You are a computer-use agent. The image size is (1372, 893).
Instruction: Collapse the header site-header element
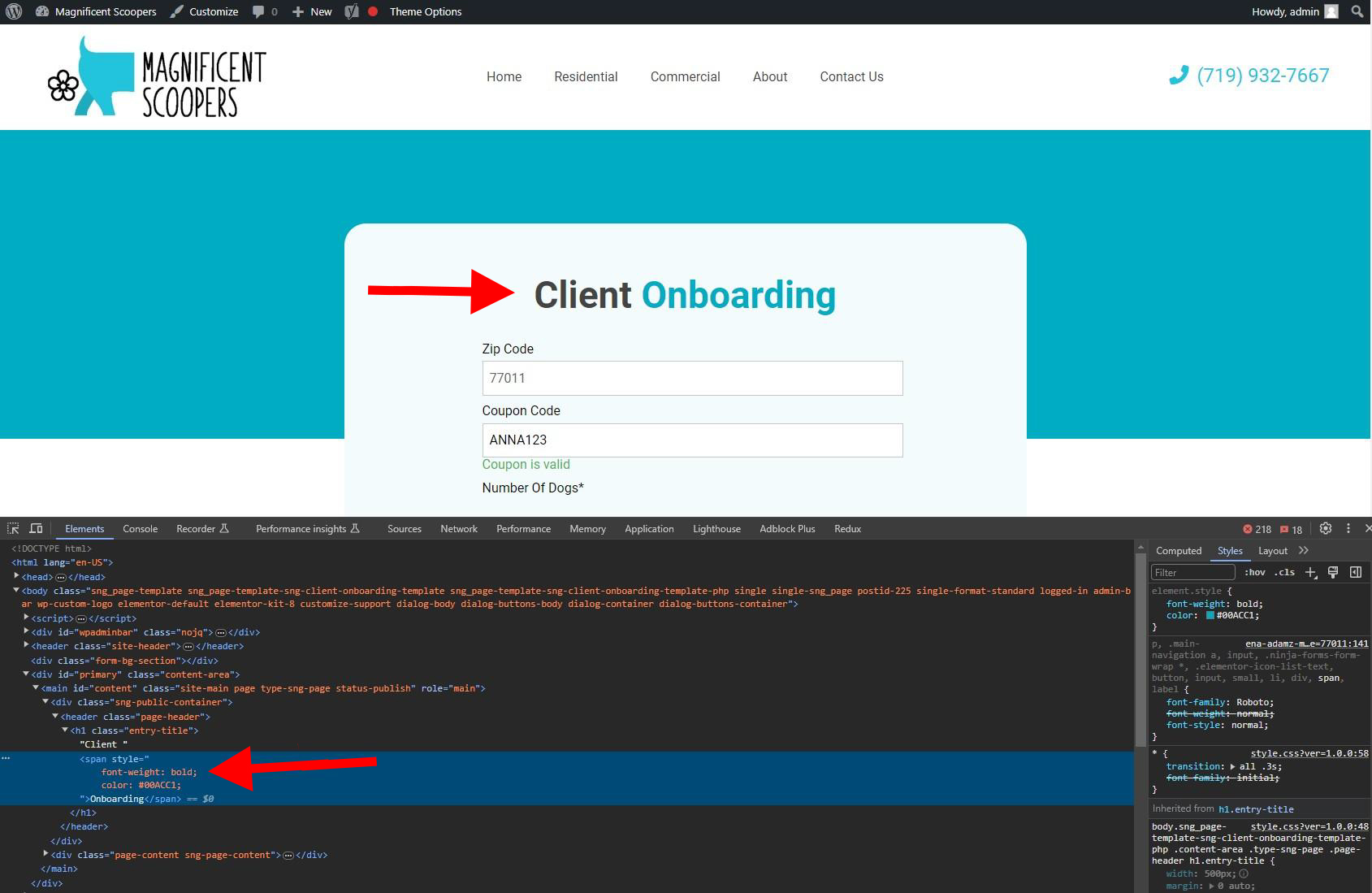[27, 646]
